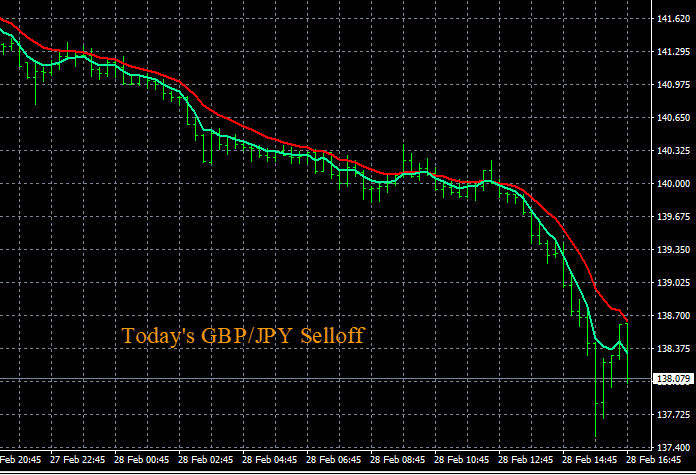696x475 pixels.
Task: Click the 140.000 price axis label
Action: tap(672, 184)
